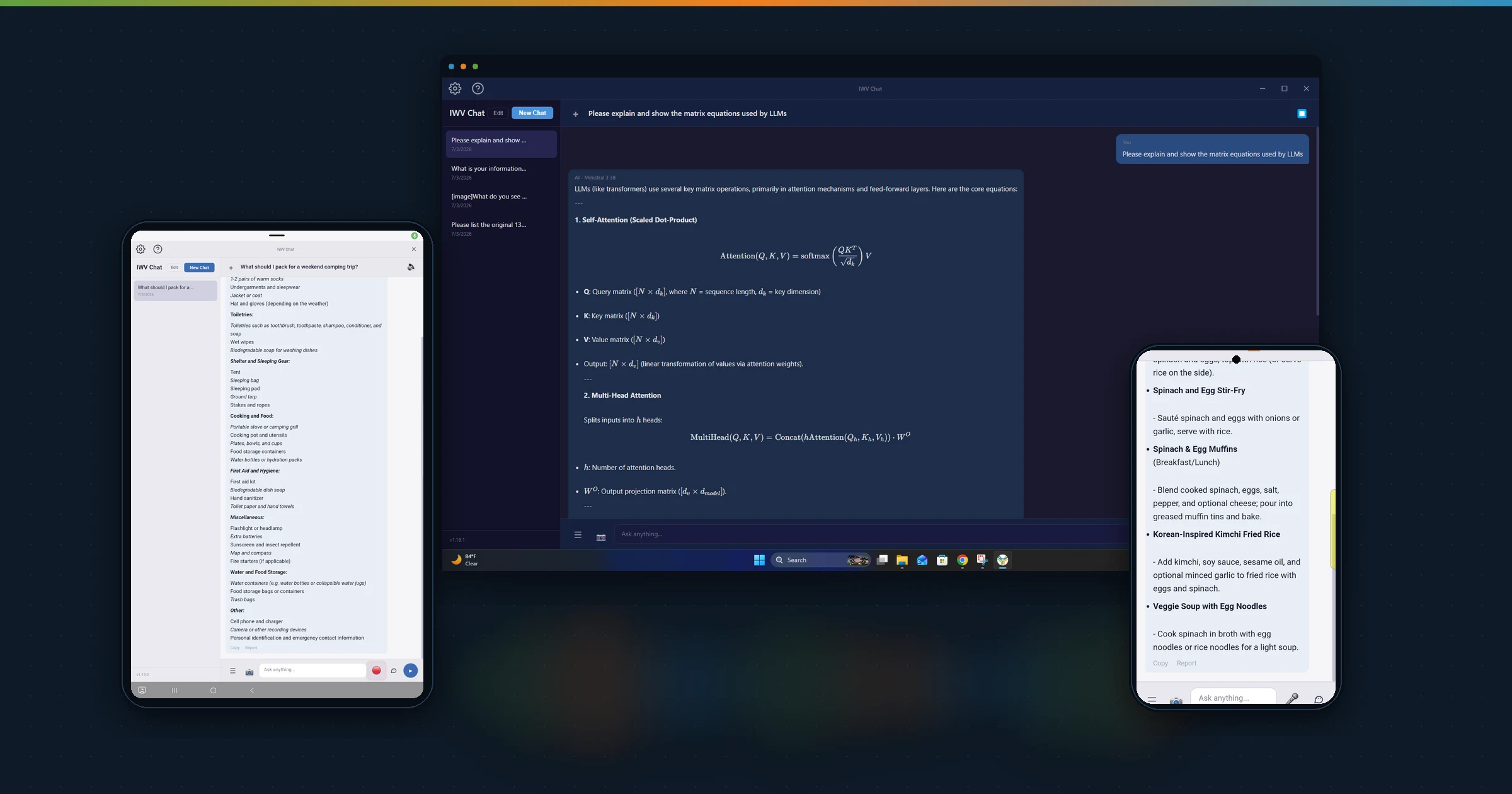1512x794 pixels.
Task: Open Microsoft Store from the taskbar
Action: pos(942,560)
